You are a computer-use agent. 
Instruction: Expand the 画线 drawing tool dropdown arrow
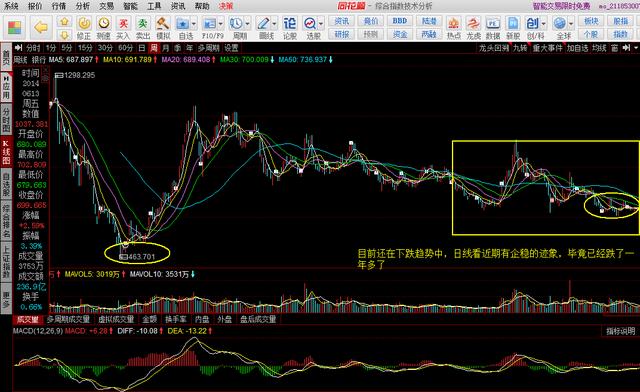(274, 24)
